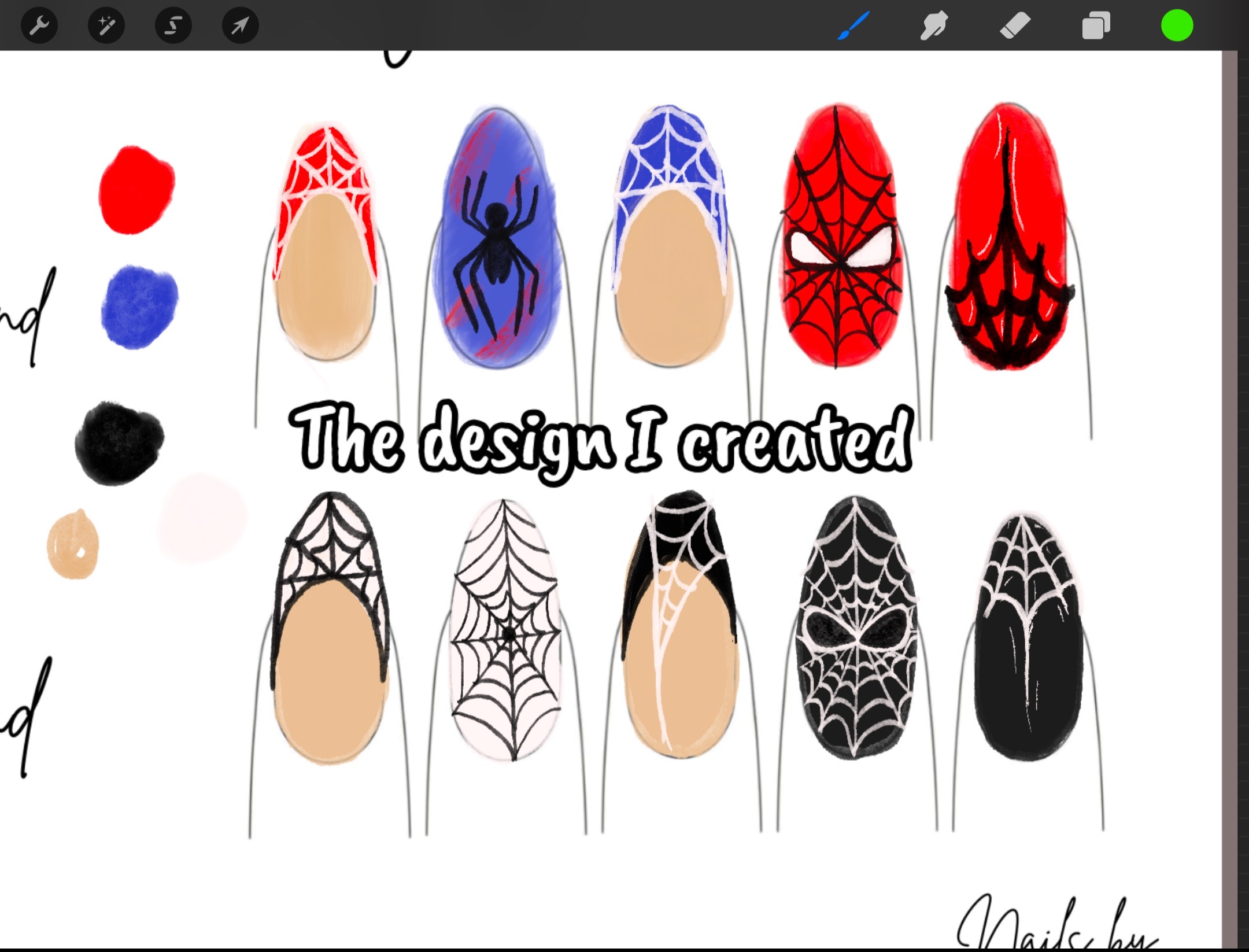This screenshot has width=1249, height=952.
Task: Activate the Selection tool
Action: point(173,25)
